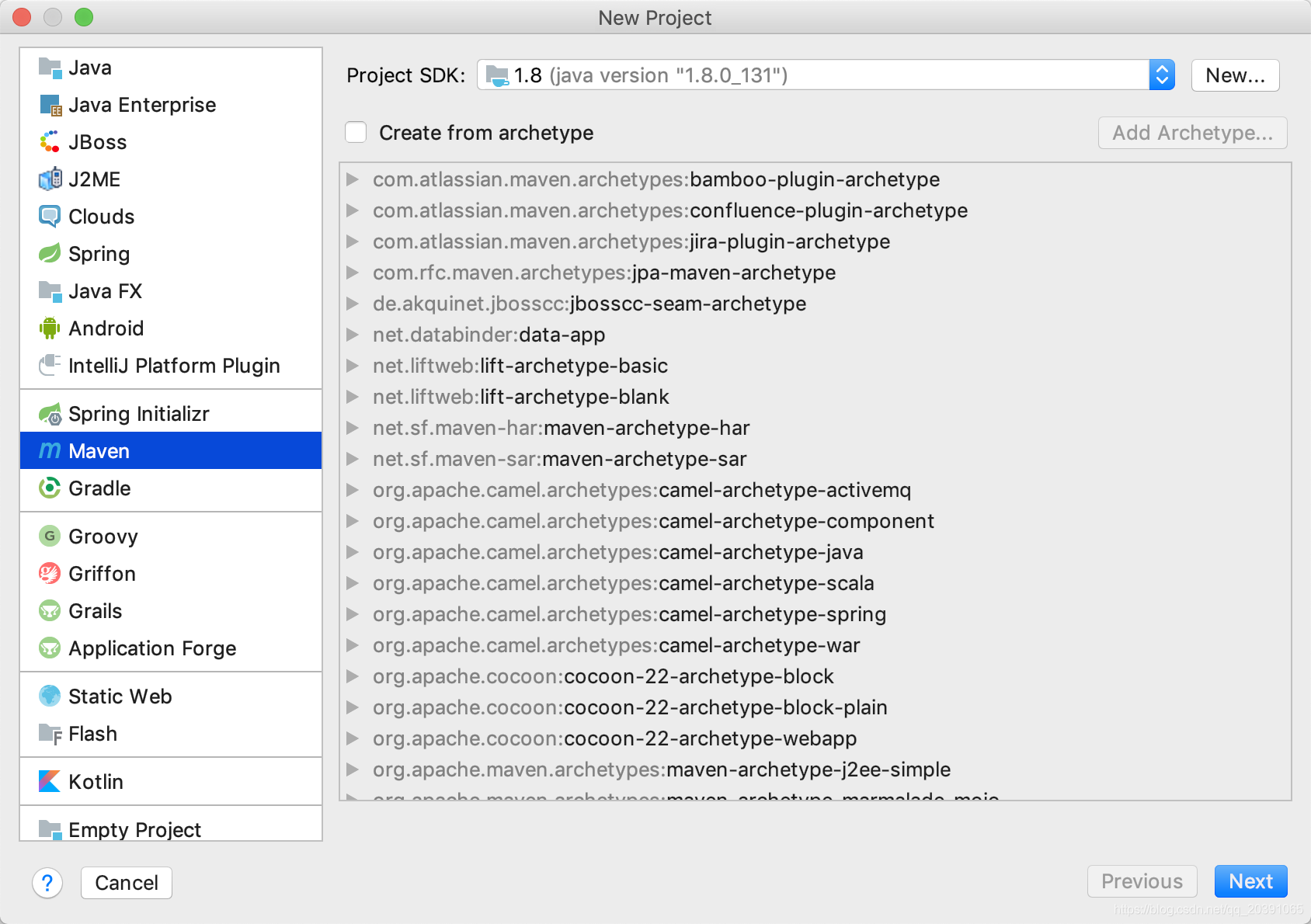Viewport: 1311px width, 924px height.
Task: Expand lift-archetype-blank entry
Action: point(353,397)
